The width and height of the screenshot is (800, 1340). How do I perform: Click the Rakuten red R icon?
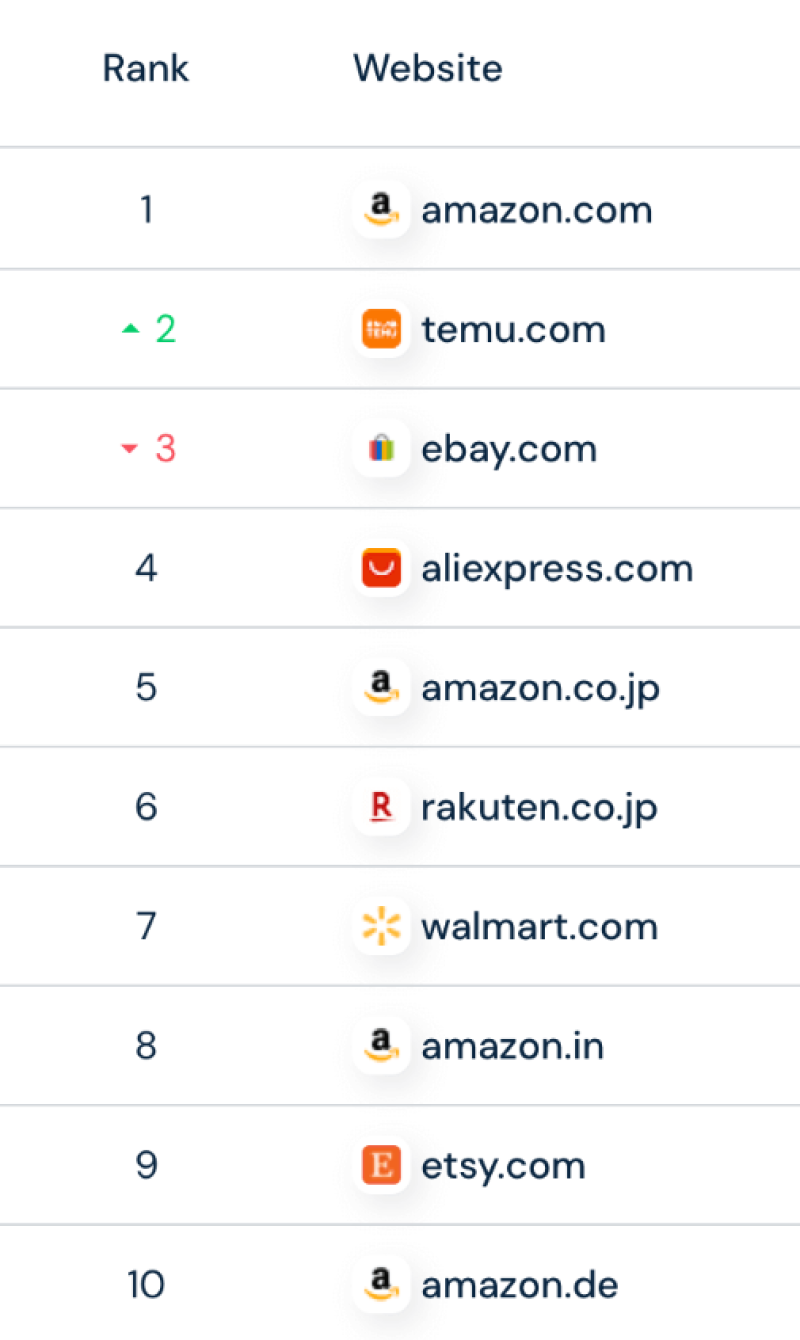coord(381,806)
